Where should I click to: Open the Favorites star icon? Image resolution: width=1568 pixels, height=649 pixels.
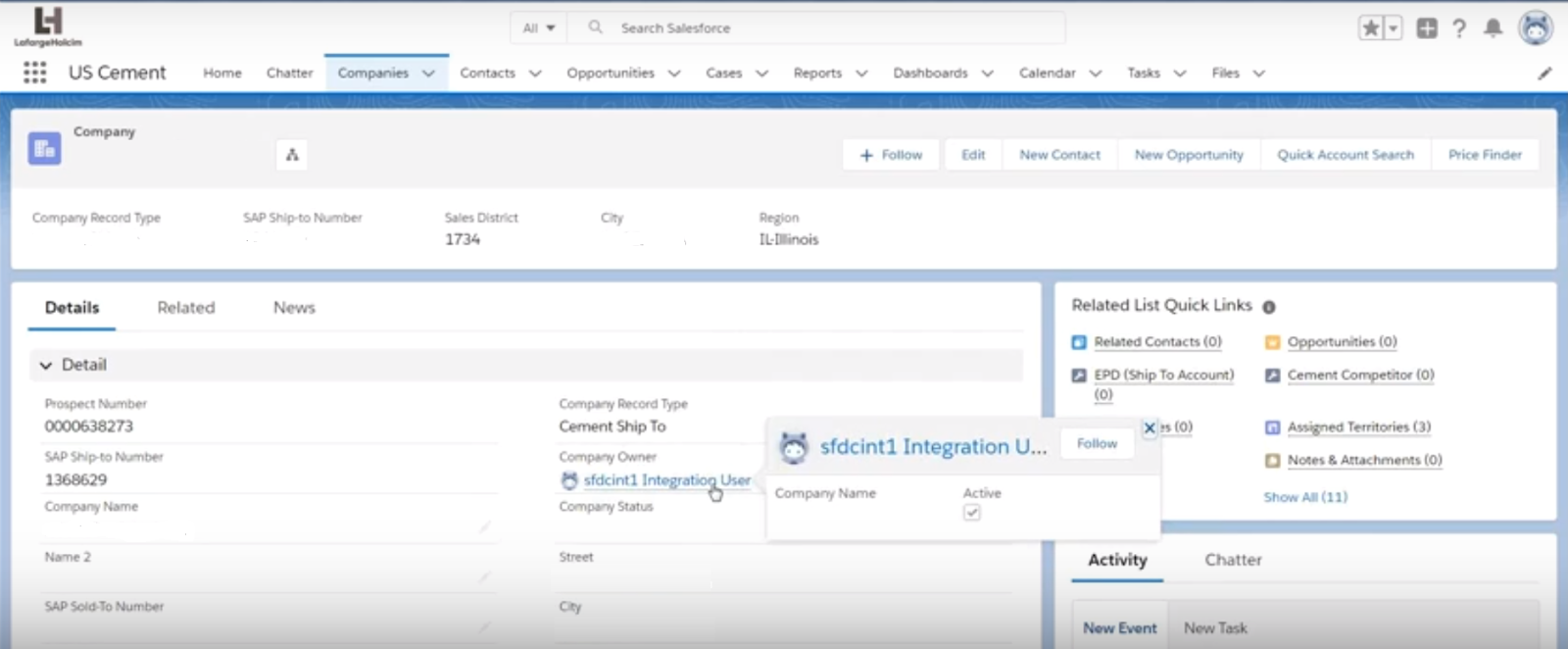pyautogui.click(x=1371, y=28)
